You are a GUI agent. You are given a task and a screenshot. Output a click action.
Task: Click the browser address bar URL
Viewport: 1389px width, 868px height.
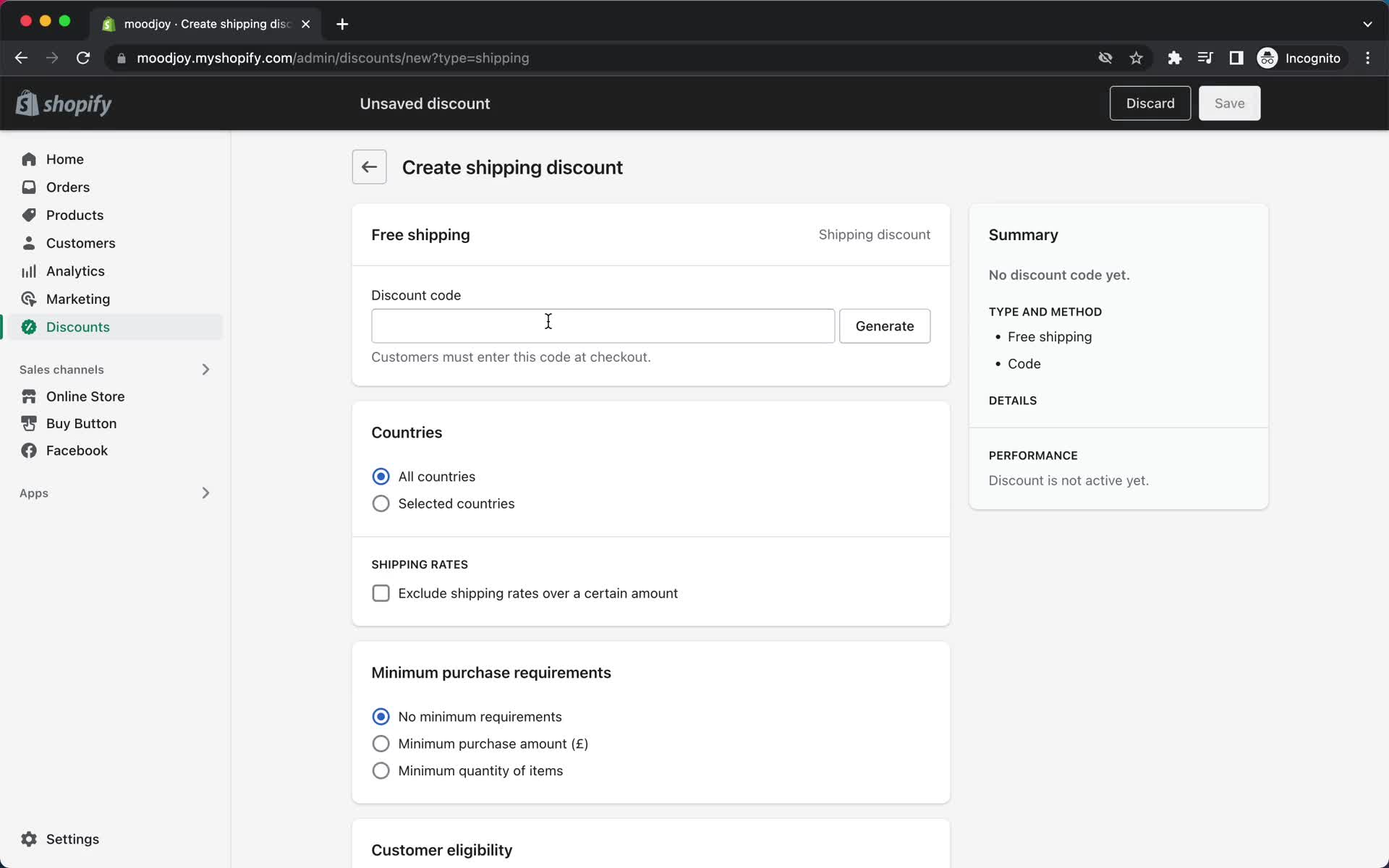(333, 58)
